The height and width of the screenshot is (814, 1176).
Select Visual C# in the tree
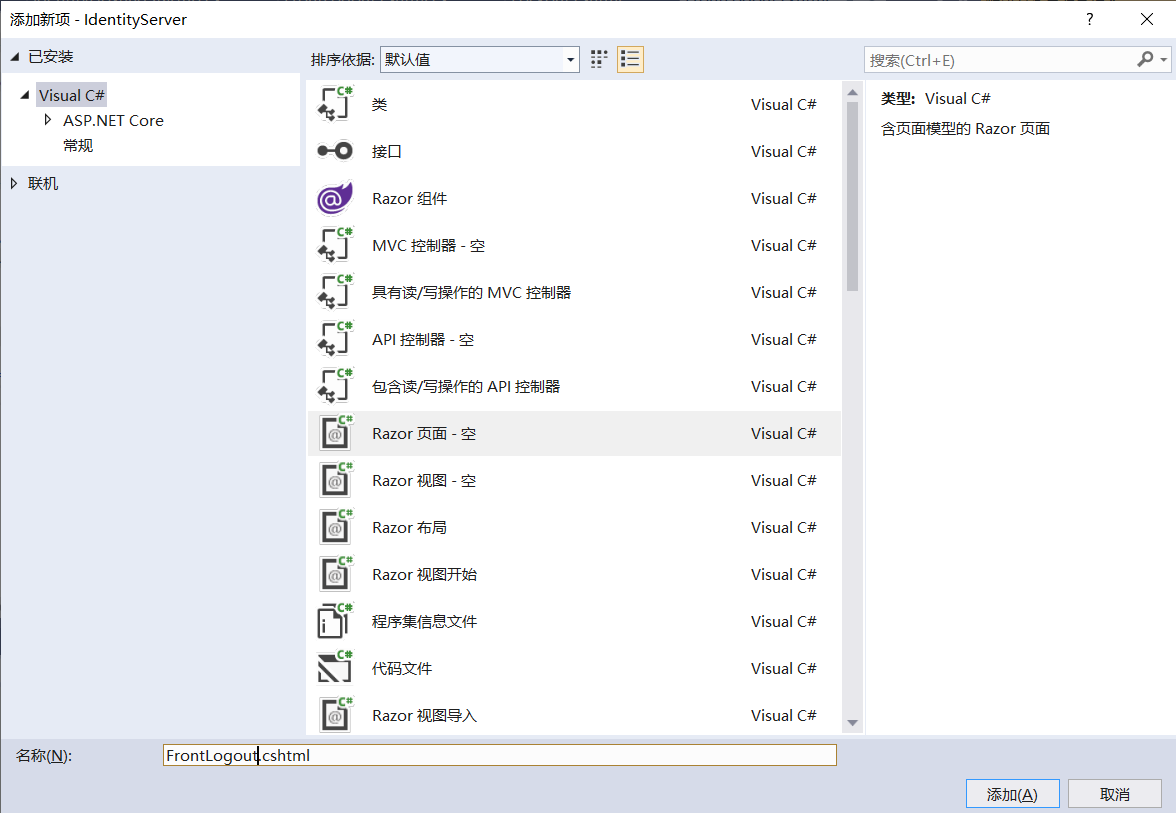coord(71,95)
